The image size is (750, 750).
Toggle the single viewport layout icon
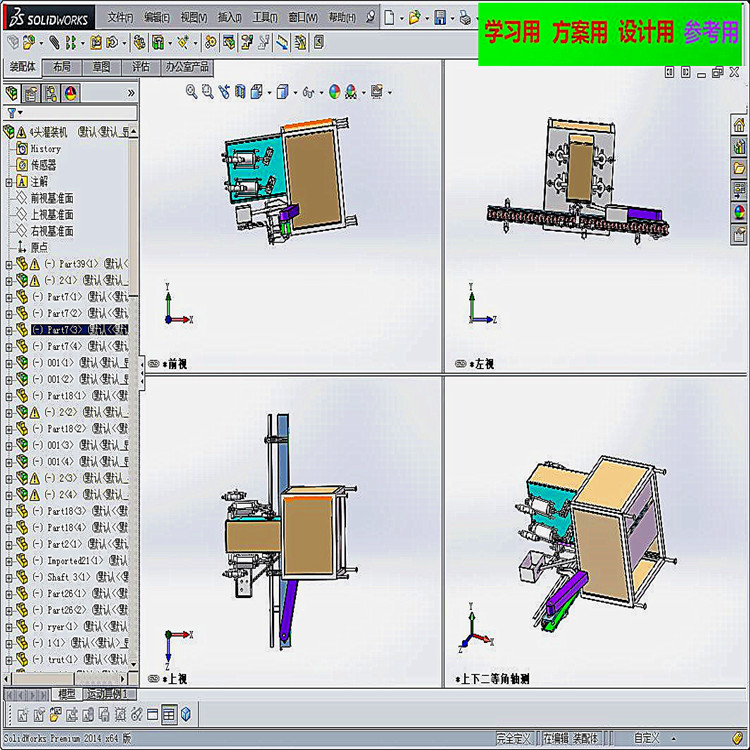[153, 715]
